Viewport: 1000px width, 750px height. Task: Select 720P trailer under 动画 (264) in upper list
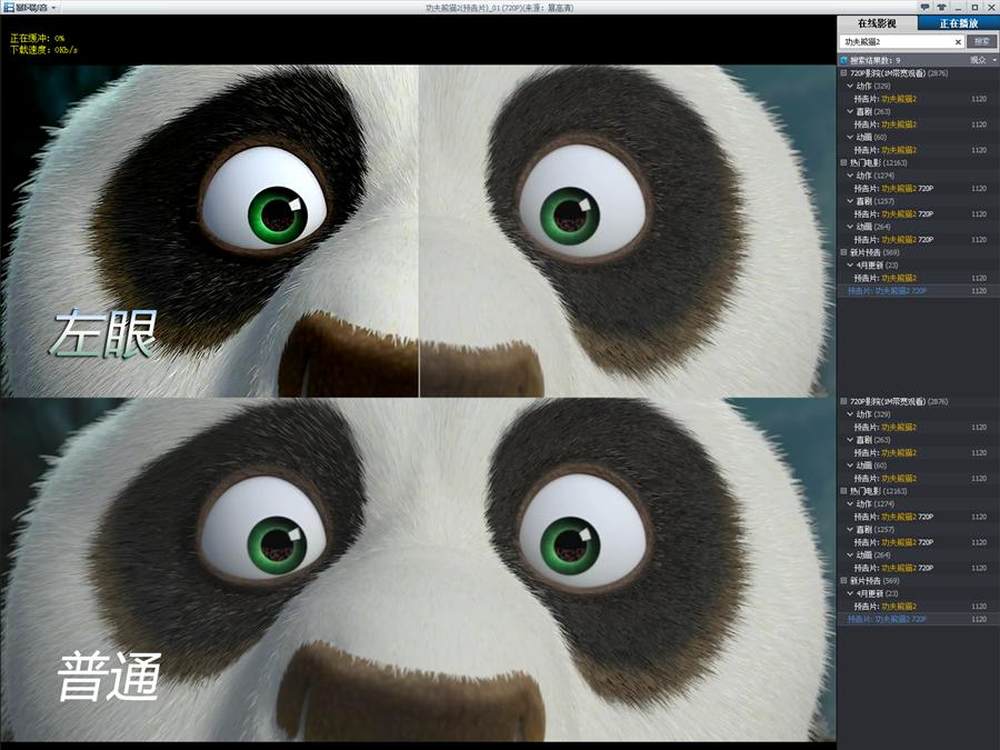(x=918, y=239)
